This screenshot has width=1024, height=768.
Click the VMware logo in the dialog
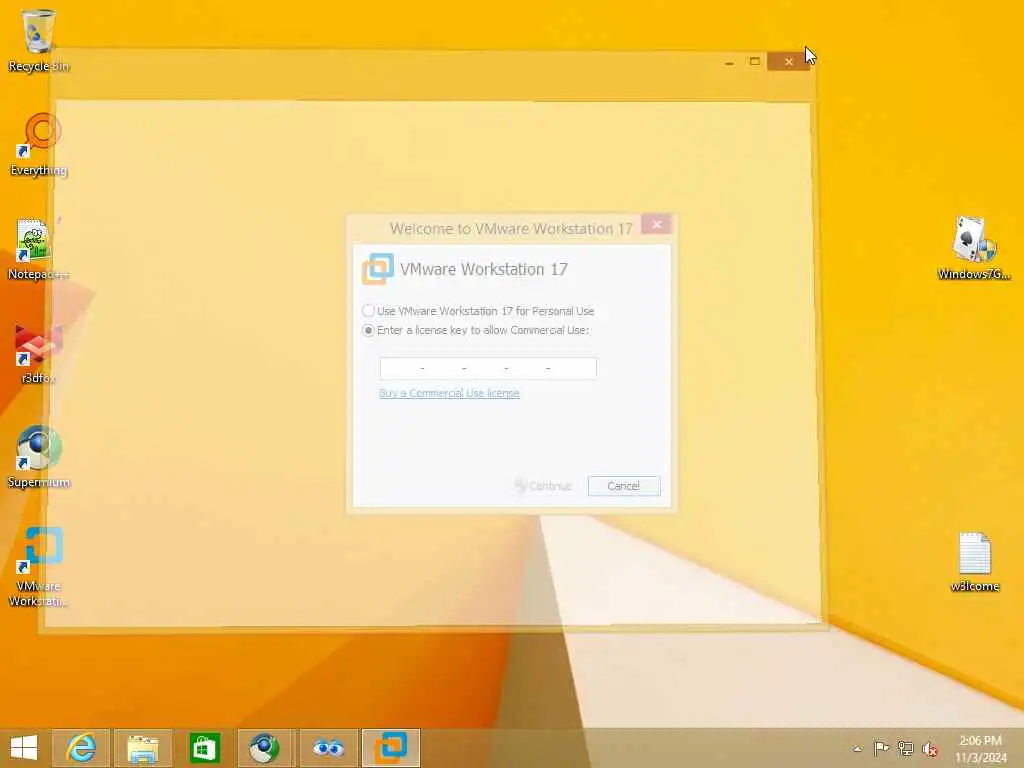tap(377, 269)
